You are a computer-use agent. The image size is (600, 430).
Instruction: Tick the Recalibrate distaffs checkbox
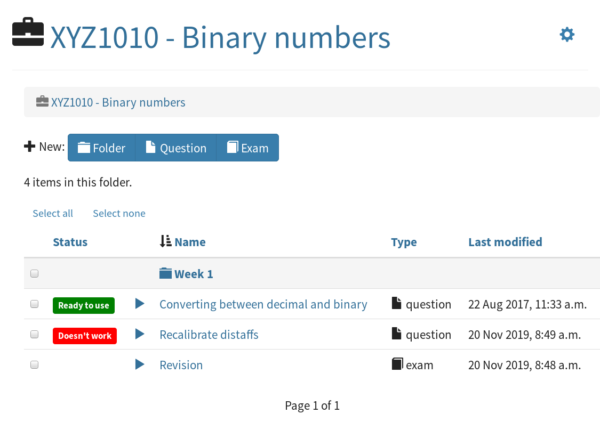click(x=34, y=334)
